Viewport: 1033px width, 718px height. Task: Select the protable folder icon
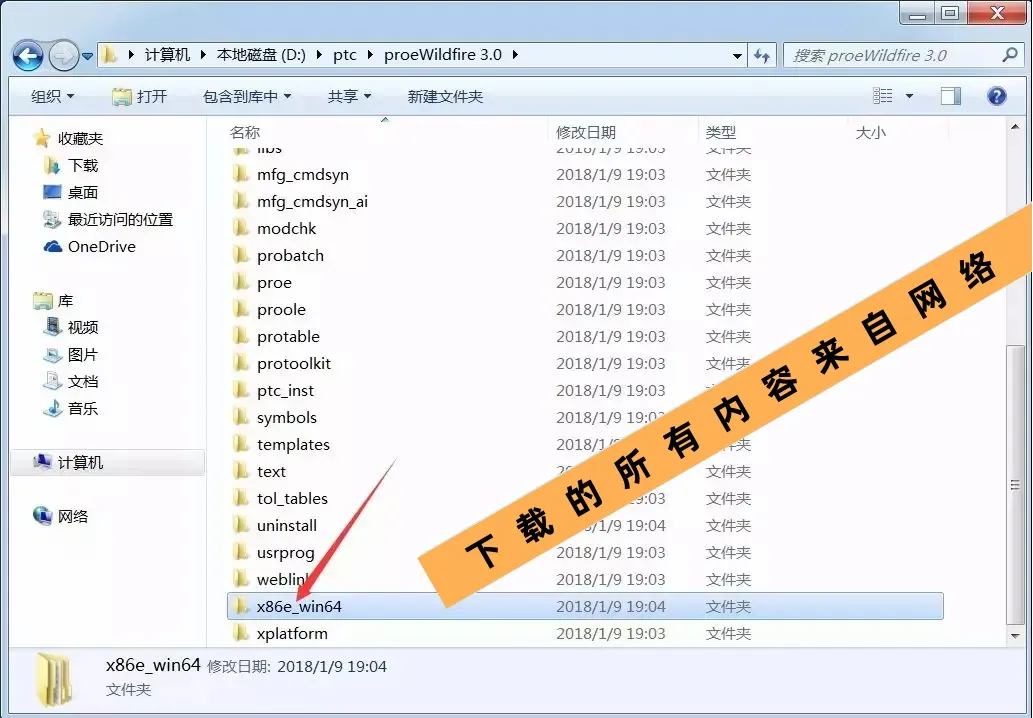[241, 336]
